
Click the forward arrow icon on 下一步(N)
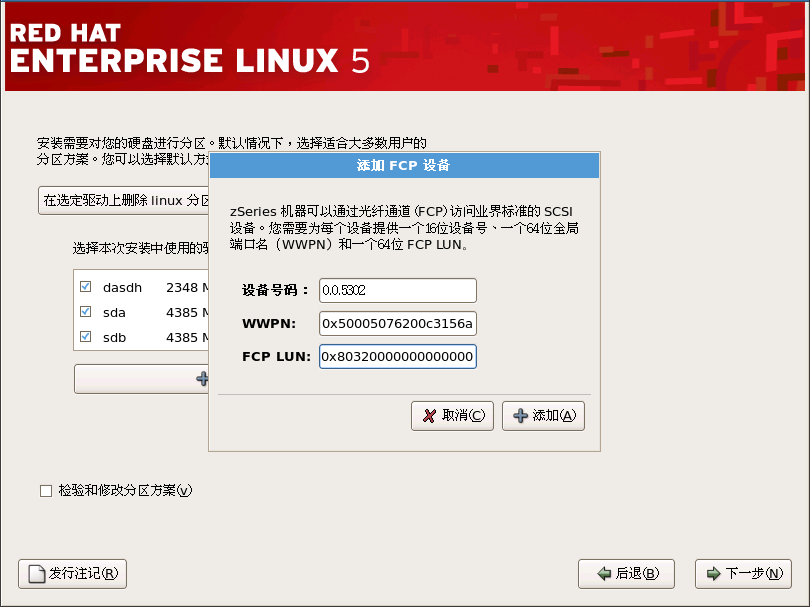713,573
